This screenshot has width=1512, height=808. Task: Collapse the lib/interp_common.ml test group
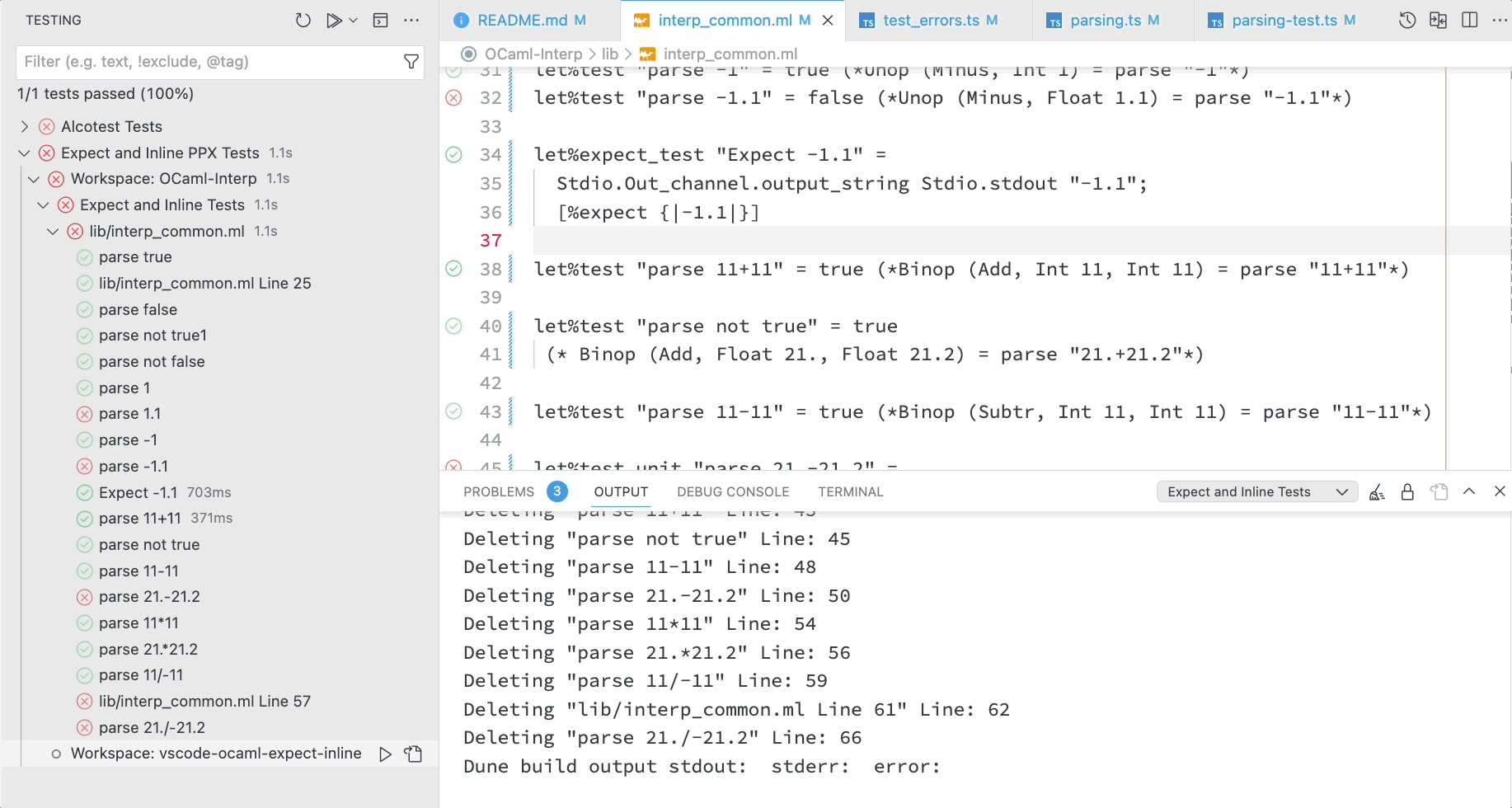pyautogui.click(x=53, y=231)
